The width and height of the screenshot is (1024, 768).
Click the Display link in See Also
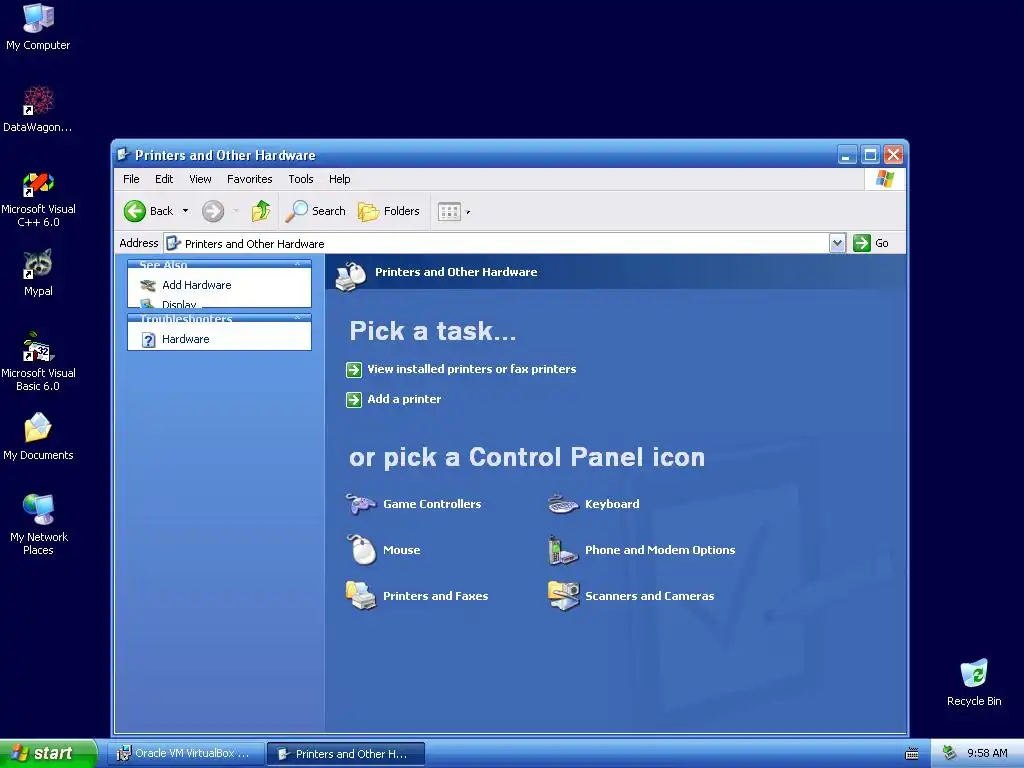point(179,304)
